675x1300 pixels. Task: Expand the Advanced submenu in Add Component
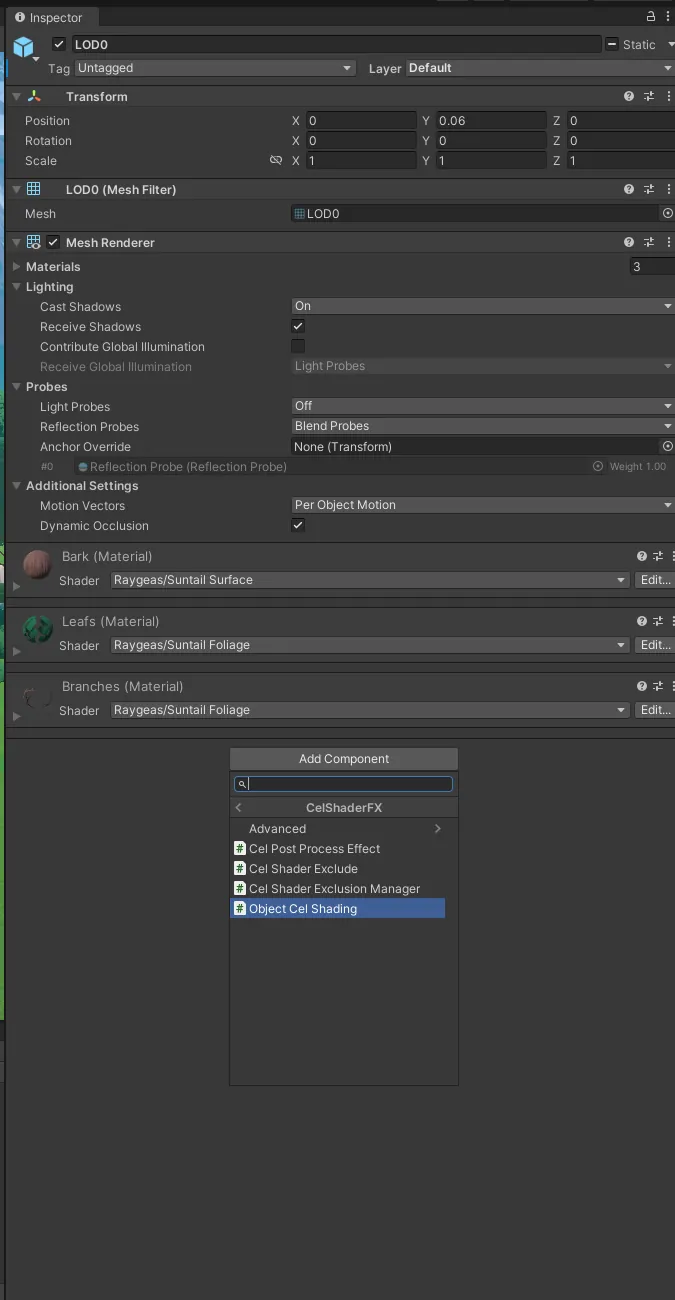pyautogui.click(x=338, y=828)
